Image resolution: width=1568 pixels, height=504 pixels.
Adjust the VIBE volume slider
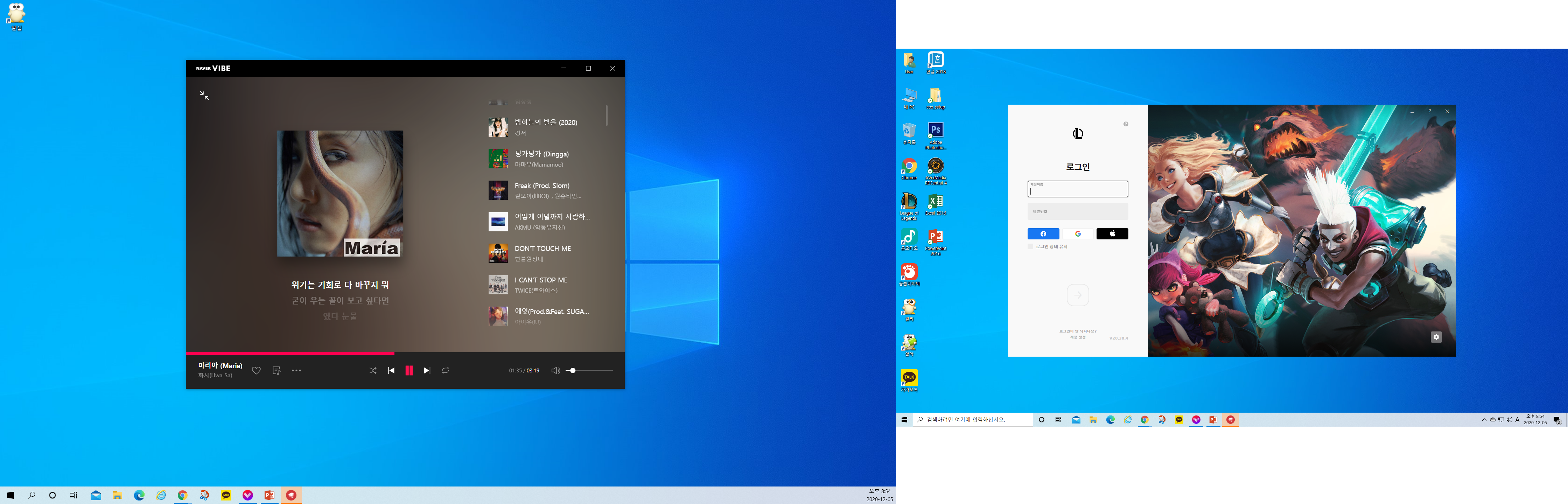point(572,371)
